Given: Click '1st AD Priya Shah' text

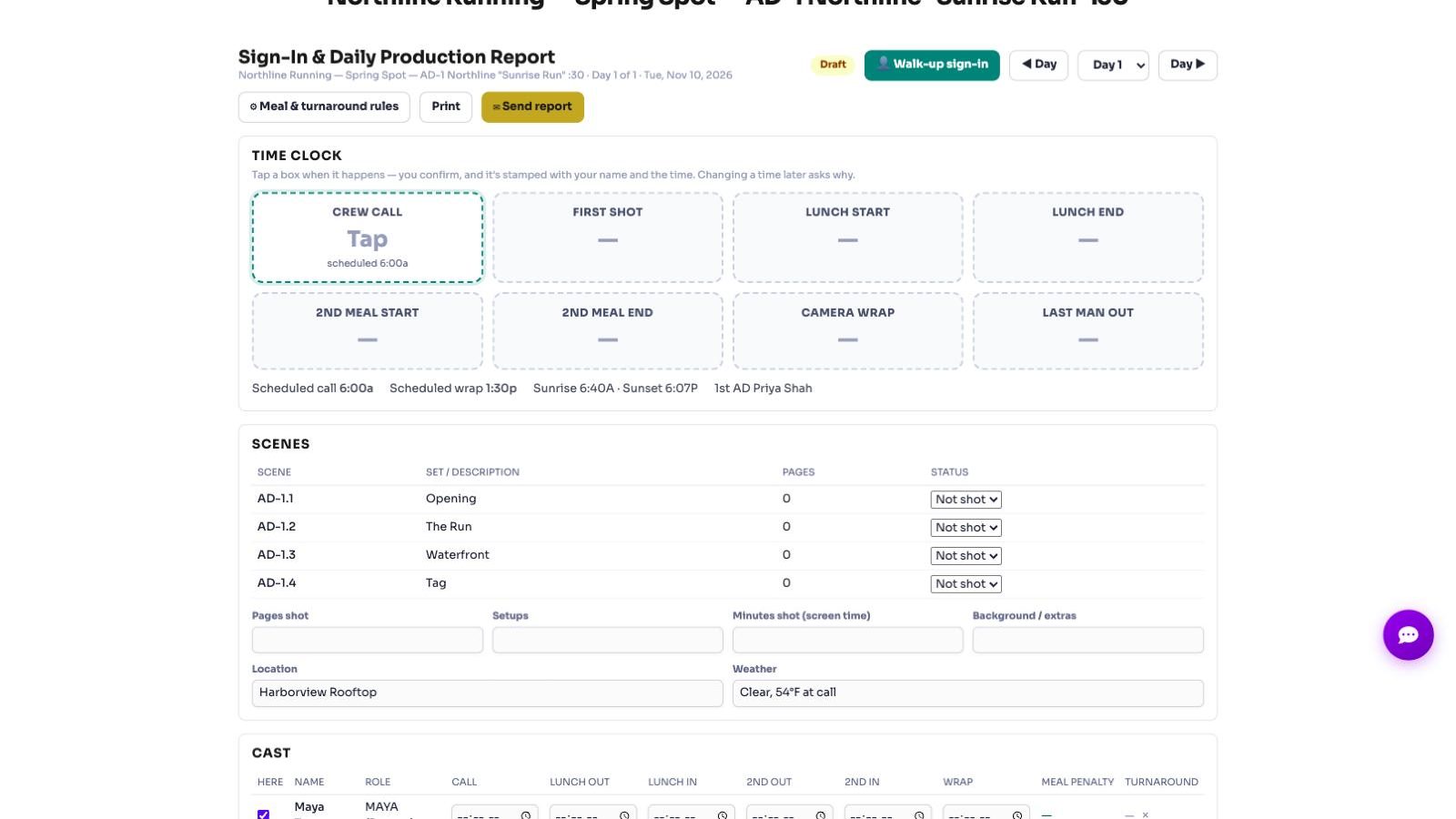Looking at the screenshot, I should pyautogui.click(x=763, y=389).
